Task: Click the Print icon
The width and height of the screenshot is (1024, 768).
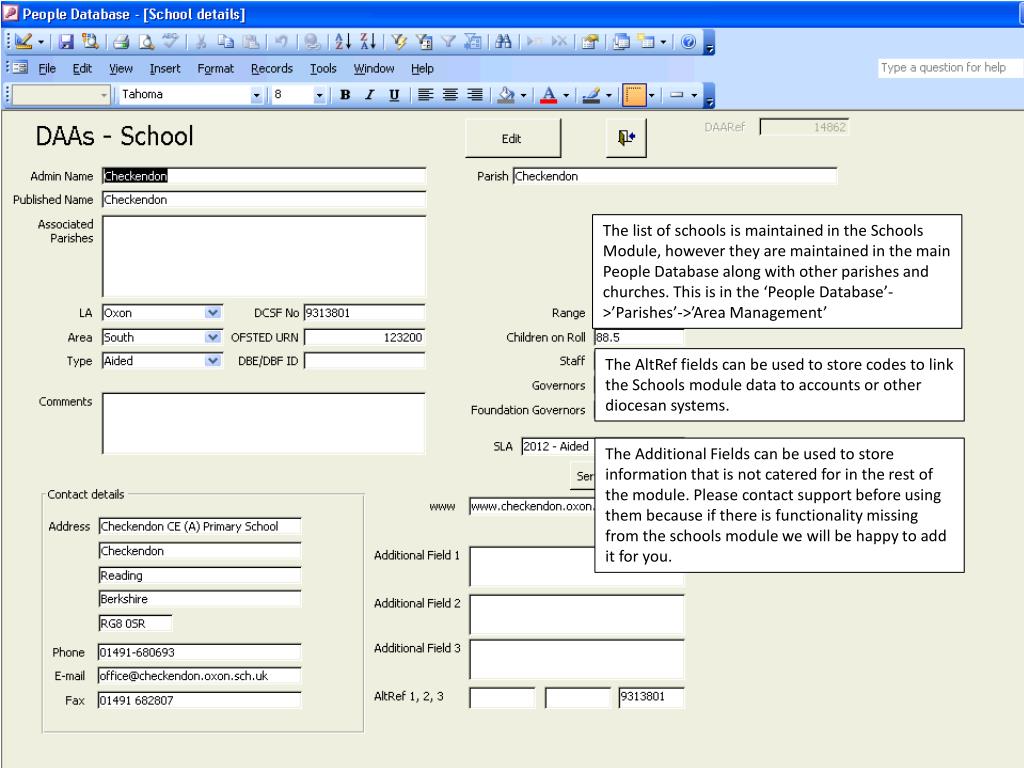Action: [121, 42]
